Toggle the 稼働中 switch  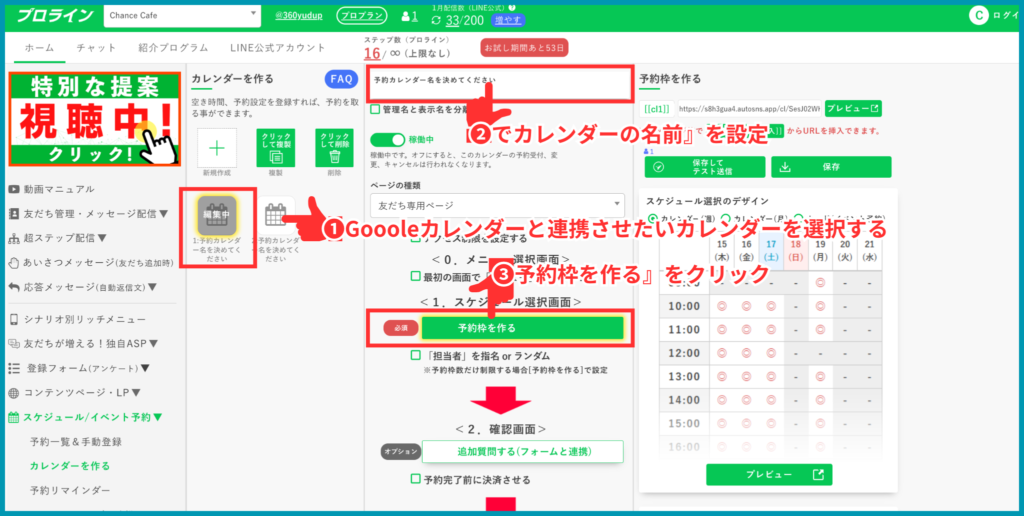pyautogui.click(x=388, y=140)
